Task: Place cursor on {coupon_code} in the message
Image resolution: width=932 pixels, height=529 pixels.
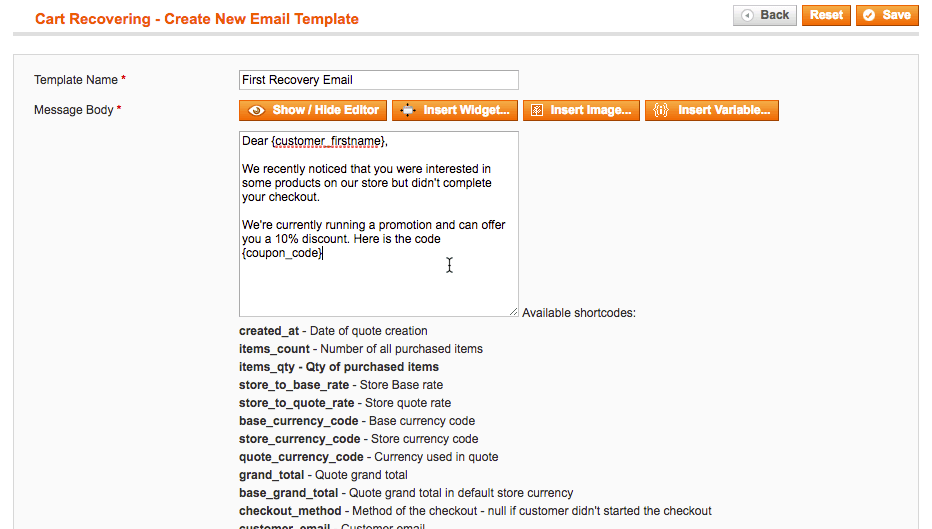Action: click(281, 253)
